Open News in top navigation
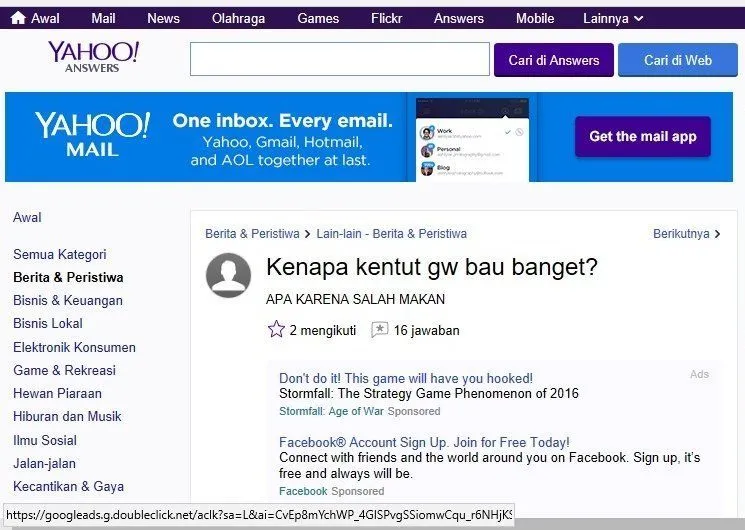 point(163,19)
